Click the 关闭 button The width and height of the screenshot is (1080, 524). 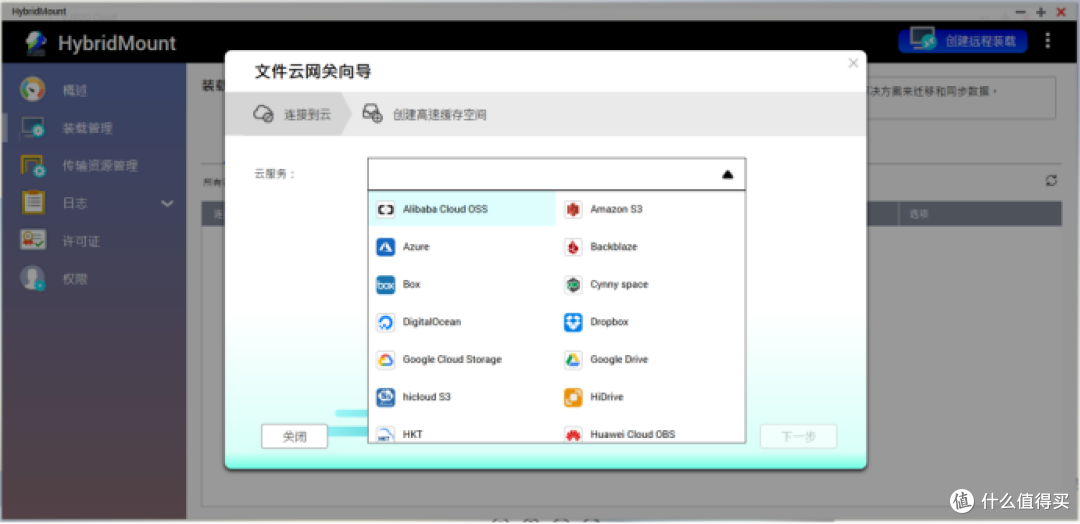click(x=294, y=437)
